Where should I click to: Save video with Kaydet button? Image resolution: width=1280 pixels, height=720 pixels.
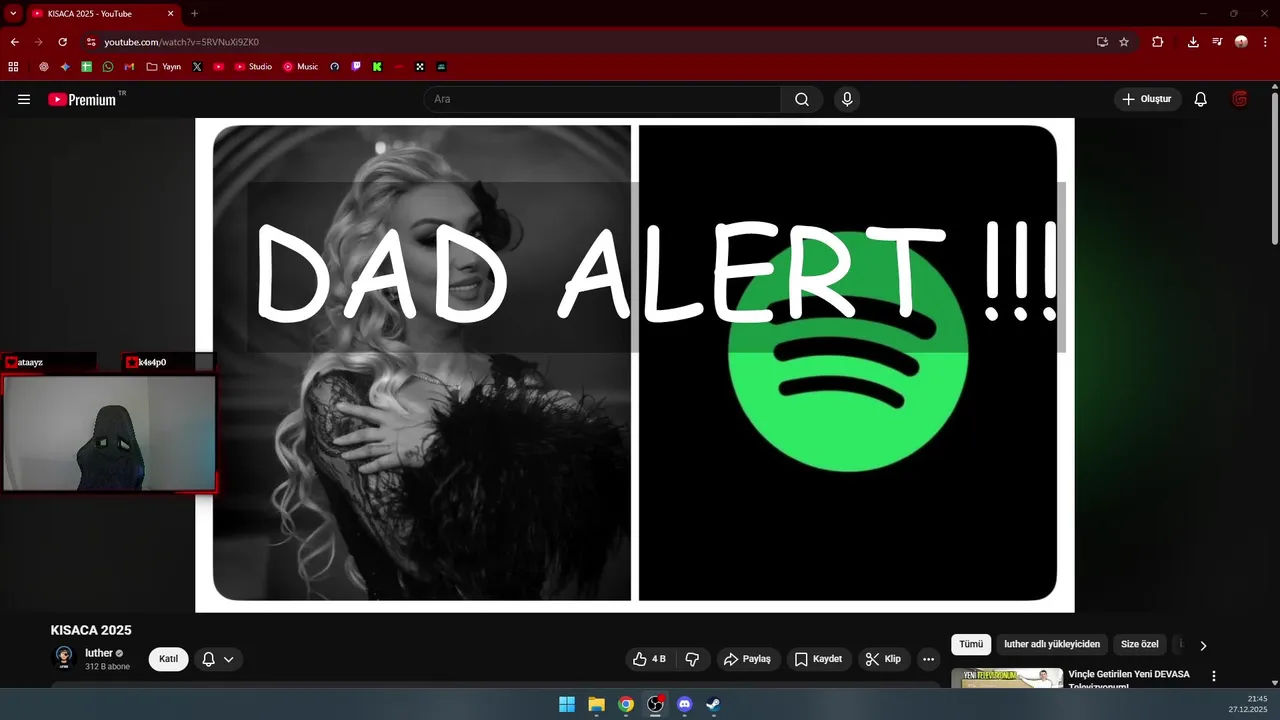point(819,659)
